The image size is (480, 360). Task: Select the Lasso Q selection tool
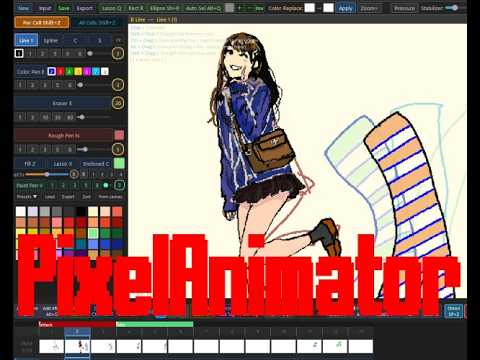tap(111, 8)
